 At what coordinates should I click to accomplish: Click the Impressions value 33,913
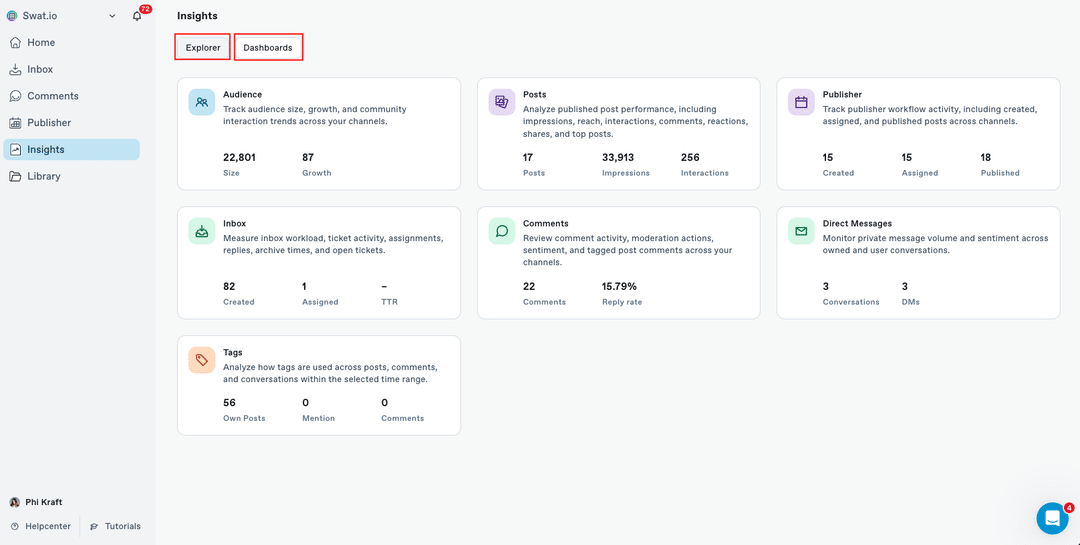(618, 157)
